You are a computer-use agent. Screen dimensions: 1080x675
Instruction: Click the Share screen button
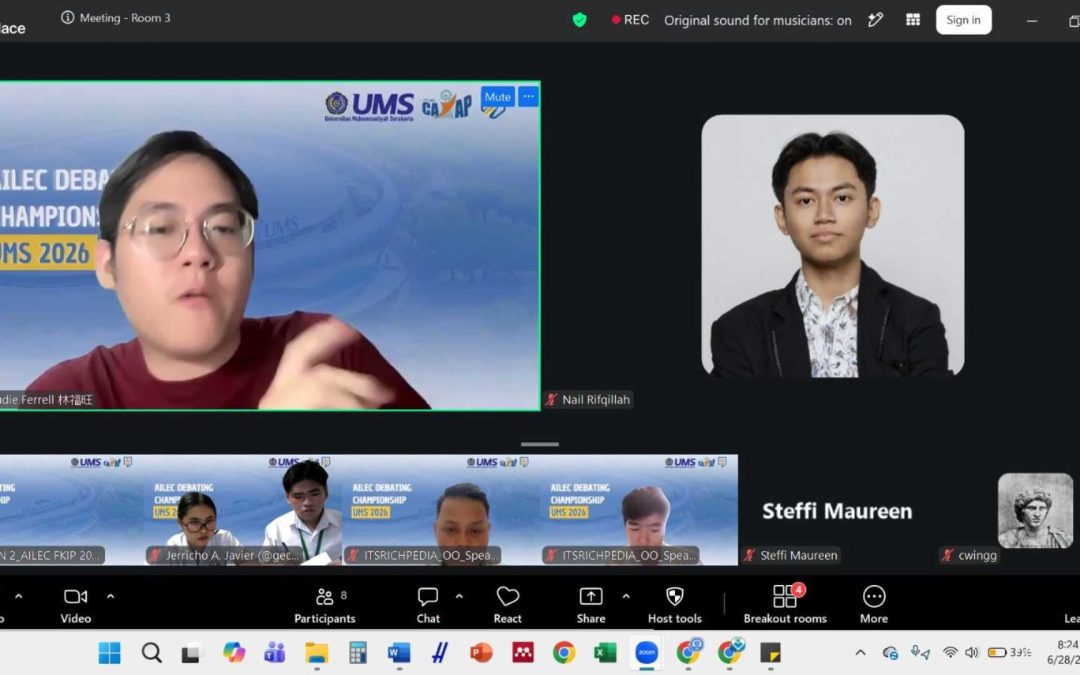pos(591,605)
